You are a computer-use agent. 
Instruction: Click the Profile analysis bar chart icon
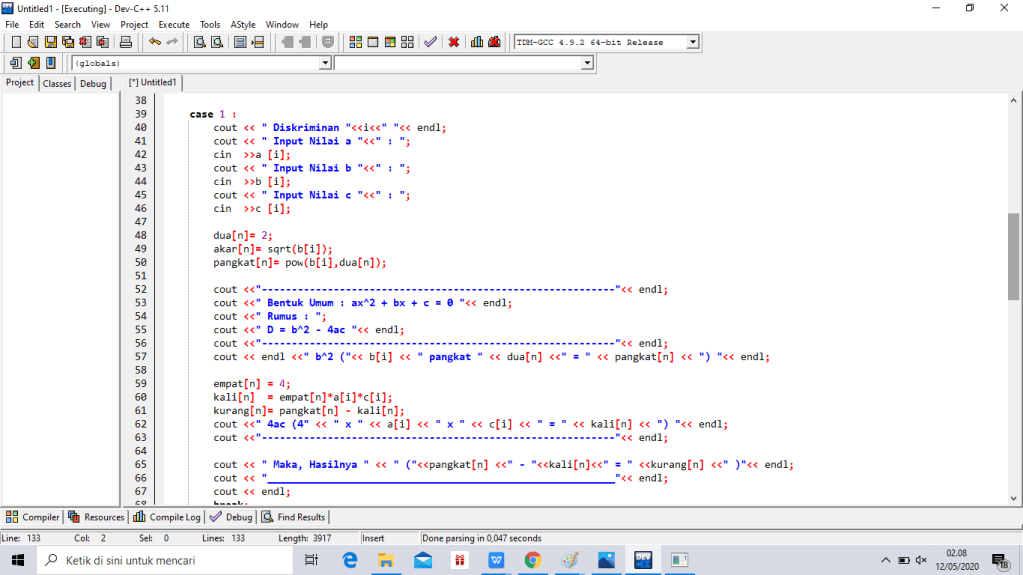point(477,42)
